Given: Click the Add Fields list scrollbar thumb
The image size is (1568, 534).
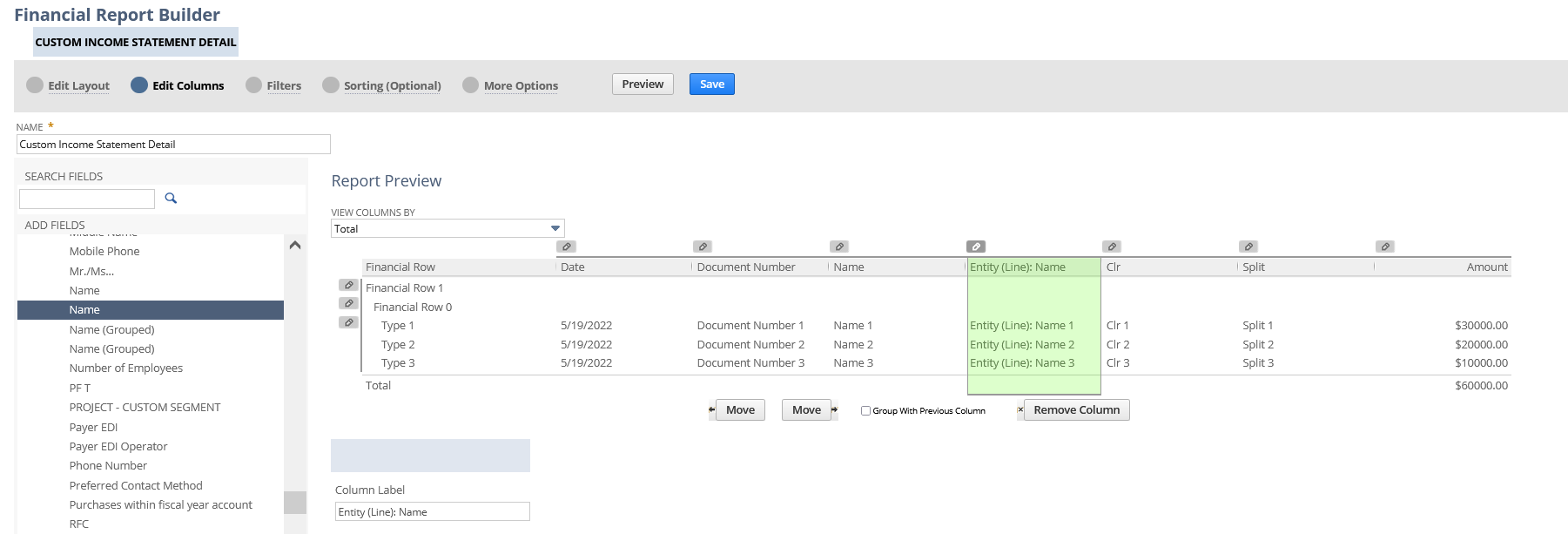Looking at the screenshot, I should pyautogui.click(x=295, y=503).
